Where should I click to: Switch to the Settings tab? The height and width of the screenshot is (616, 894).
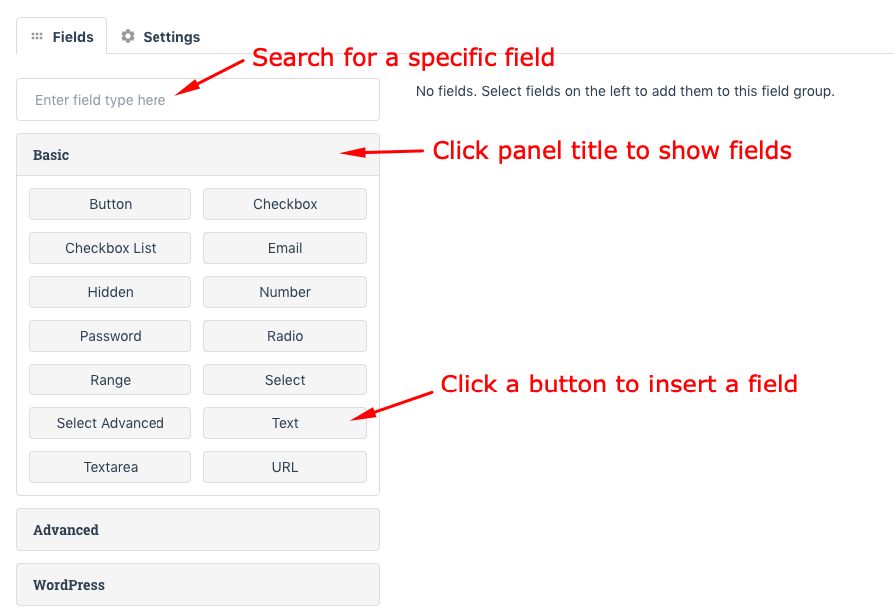(x=170, y=36)
